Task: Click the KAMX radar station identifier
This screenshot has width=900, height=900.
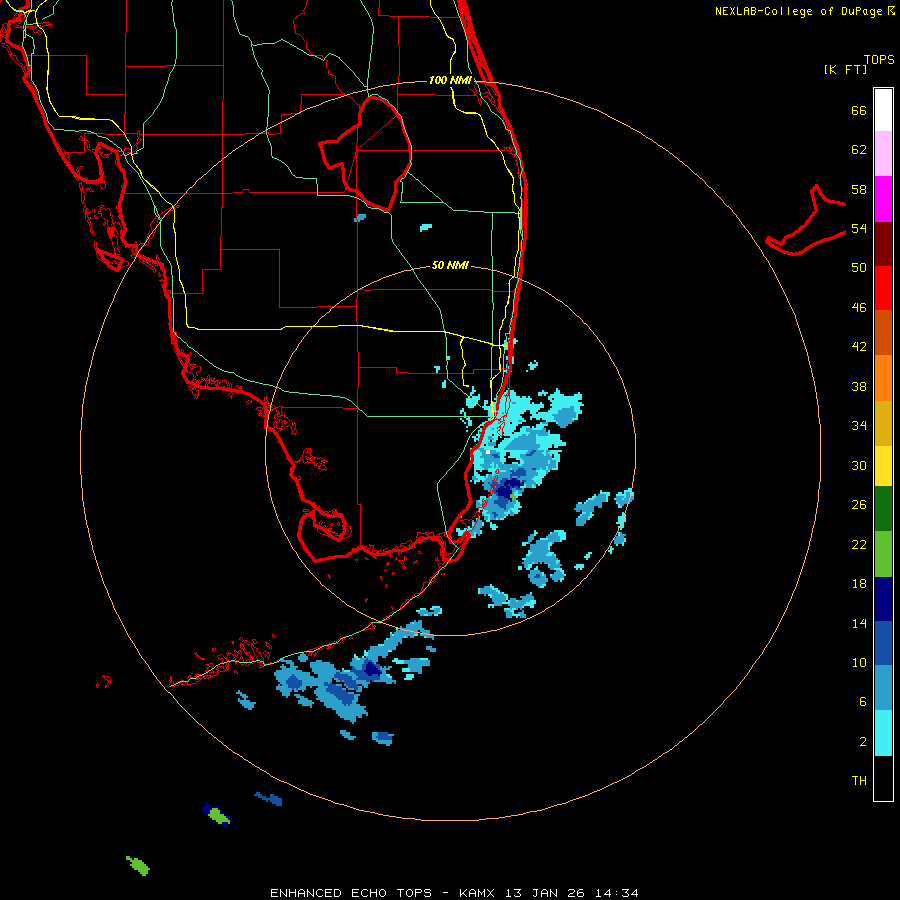Action: 476,893
